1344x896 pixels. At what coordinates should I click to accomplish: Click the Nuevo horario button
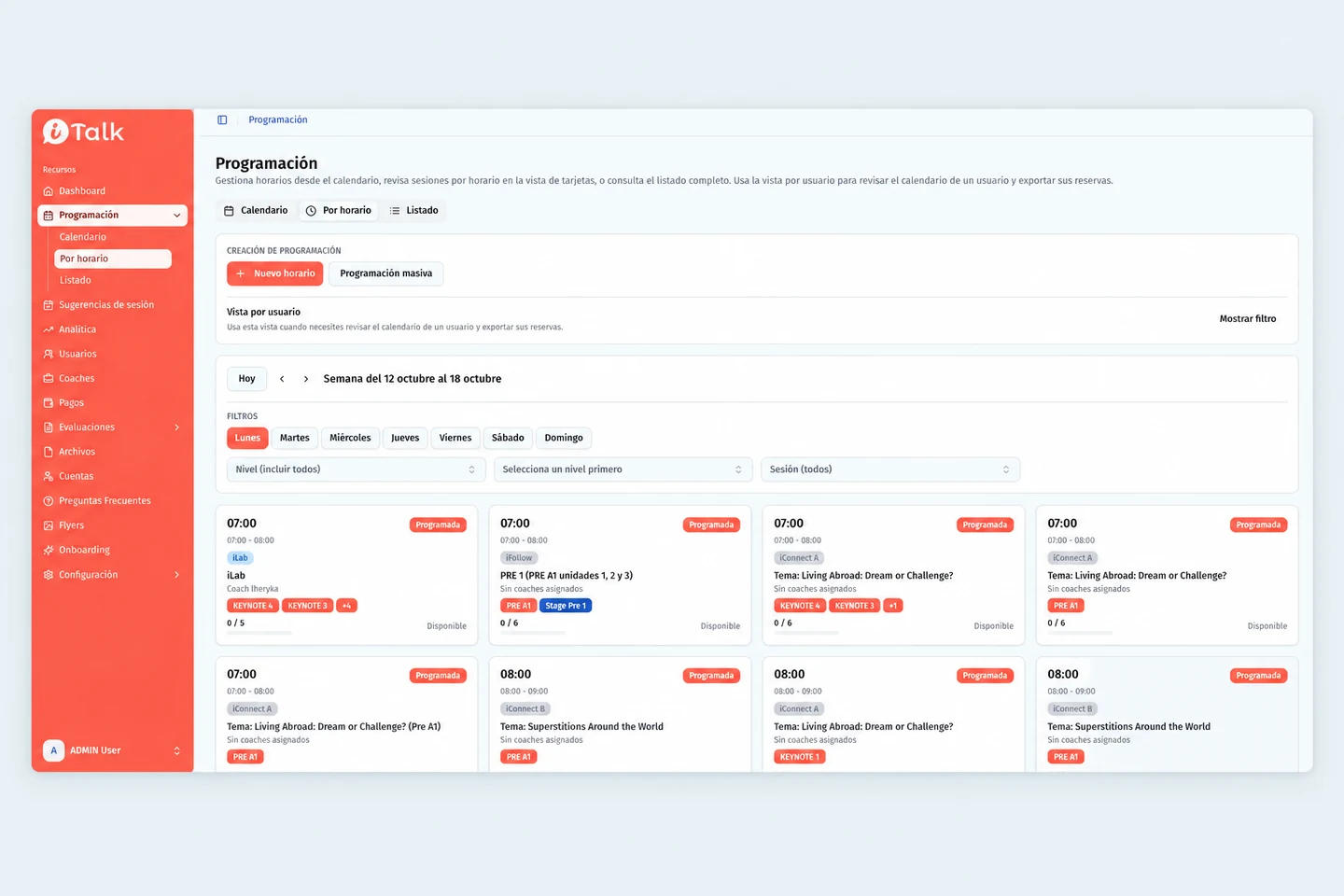point(275,273)
